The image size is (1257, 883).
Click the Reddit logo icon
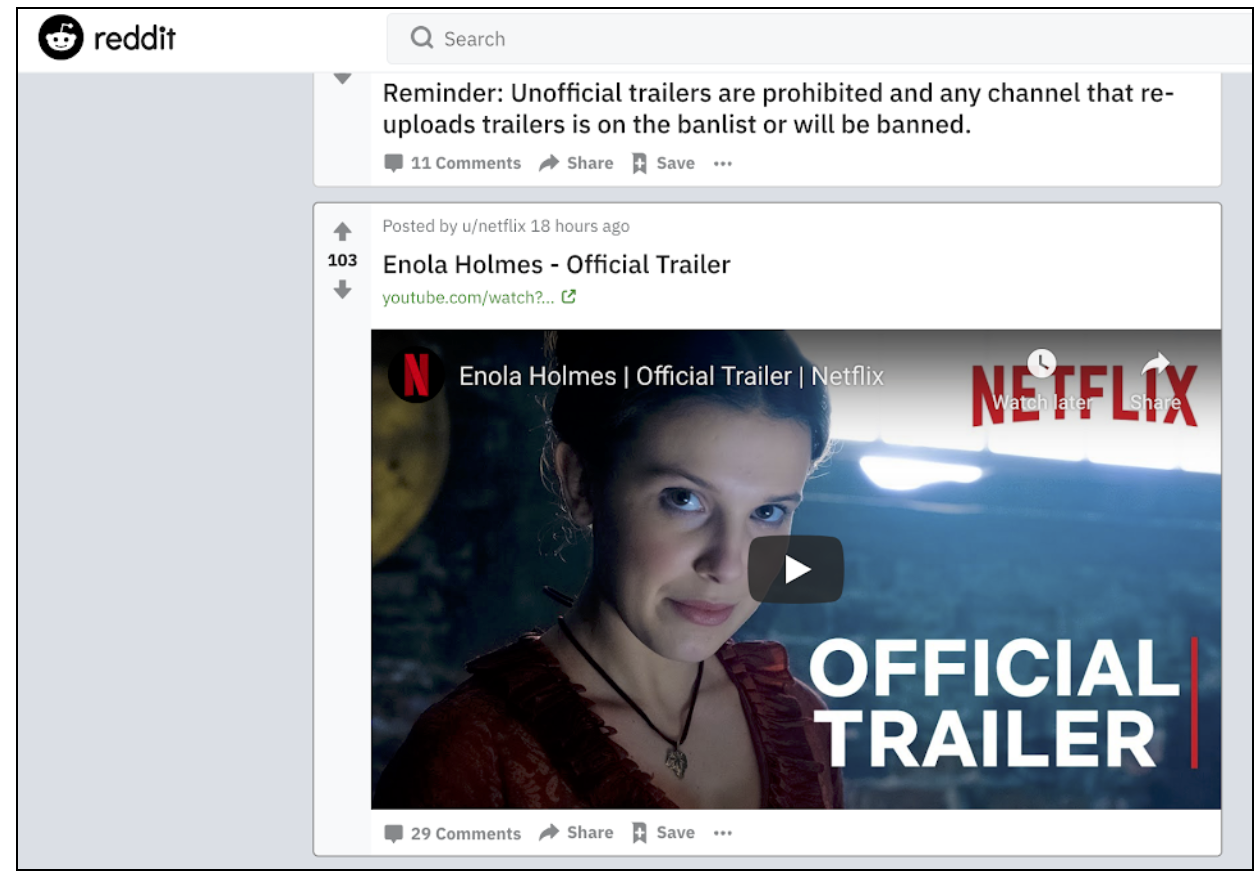pyautogui.click(x=62, y=39)
